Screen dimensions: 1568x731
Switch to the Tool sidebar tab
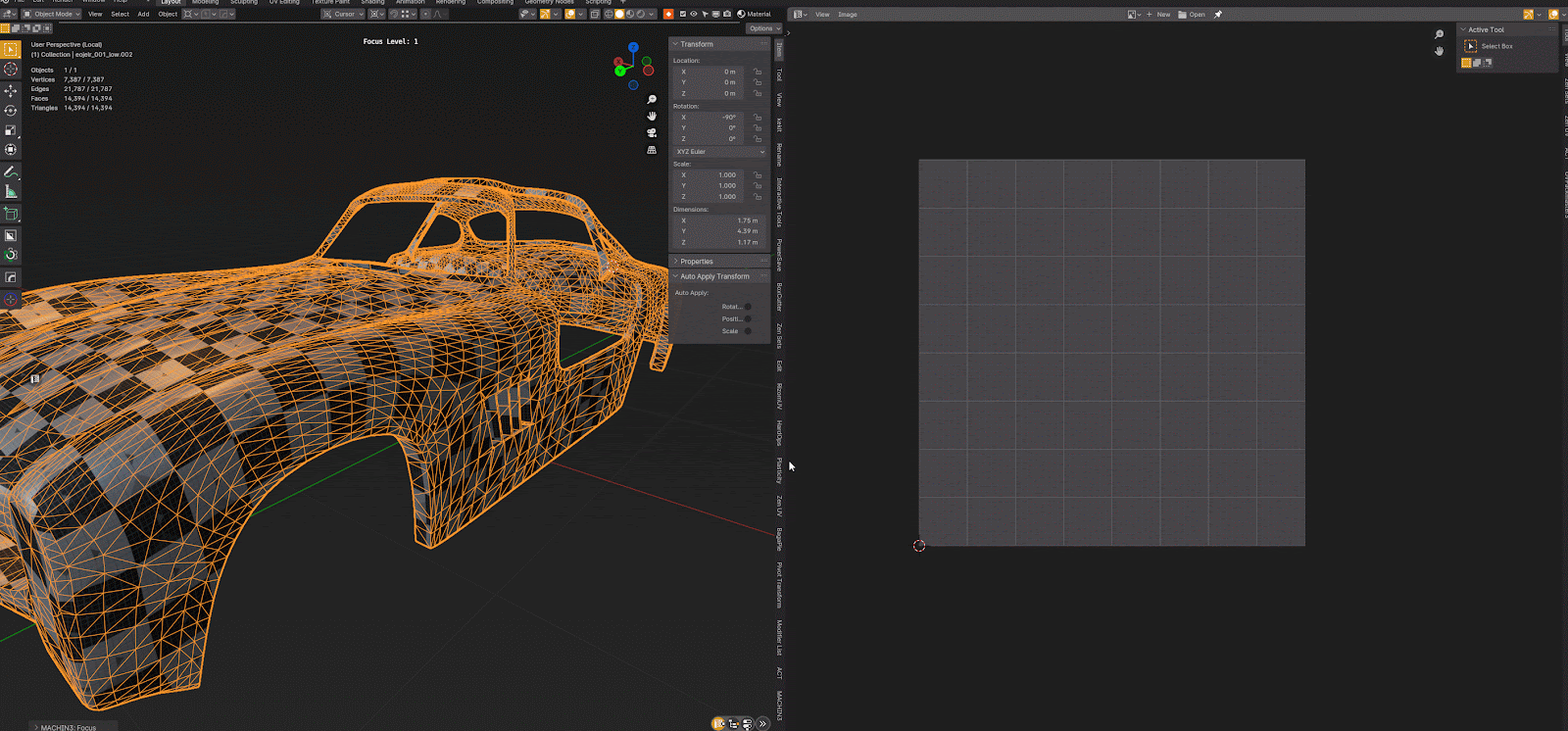point(779,74)
